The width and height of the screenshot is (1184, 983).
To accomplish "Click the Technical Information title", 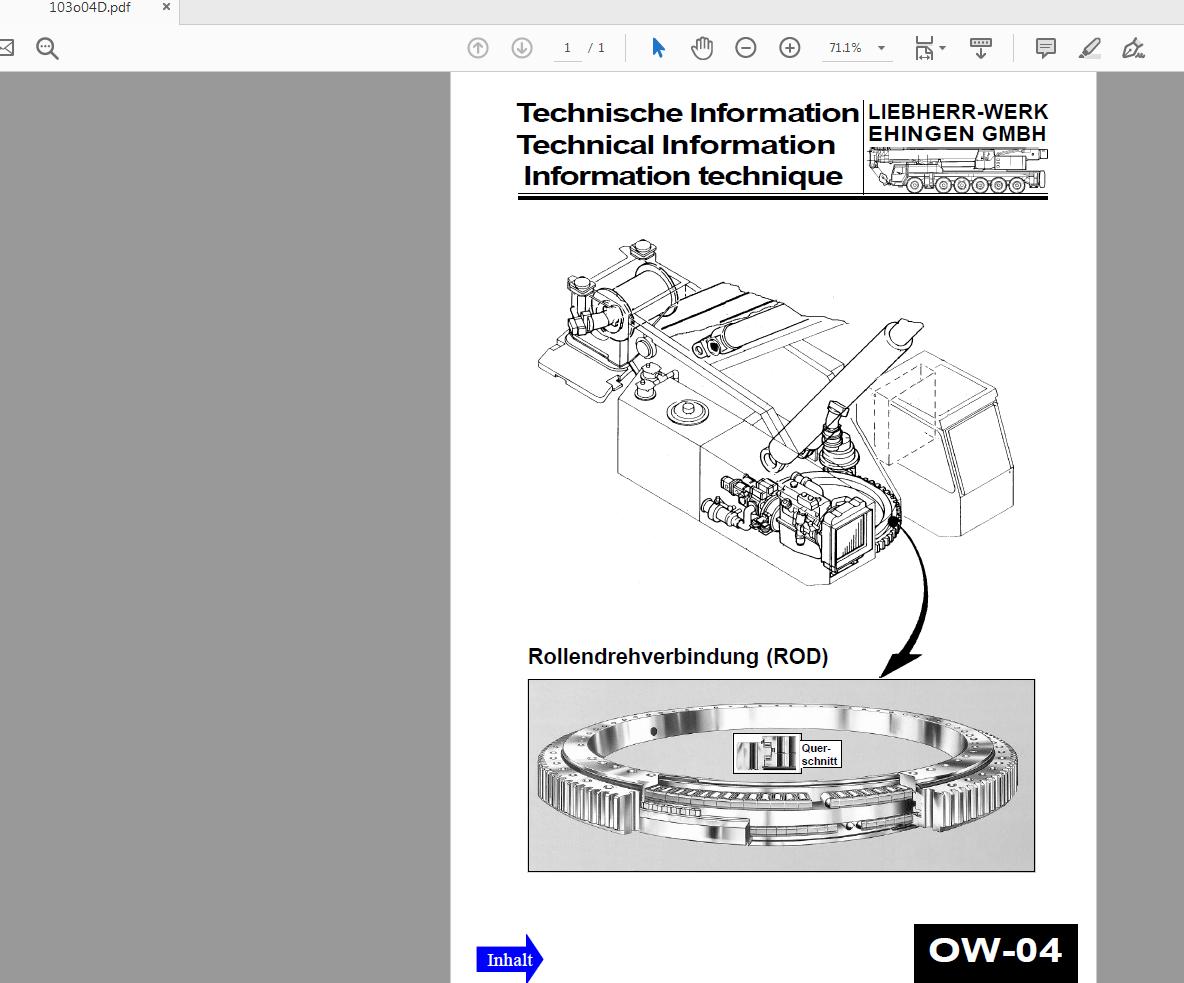I will [676, 145].
